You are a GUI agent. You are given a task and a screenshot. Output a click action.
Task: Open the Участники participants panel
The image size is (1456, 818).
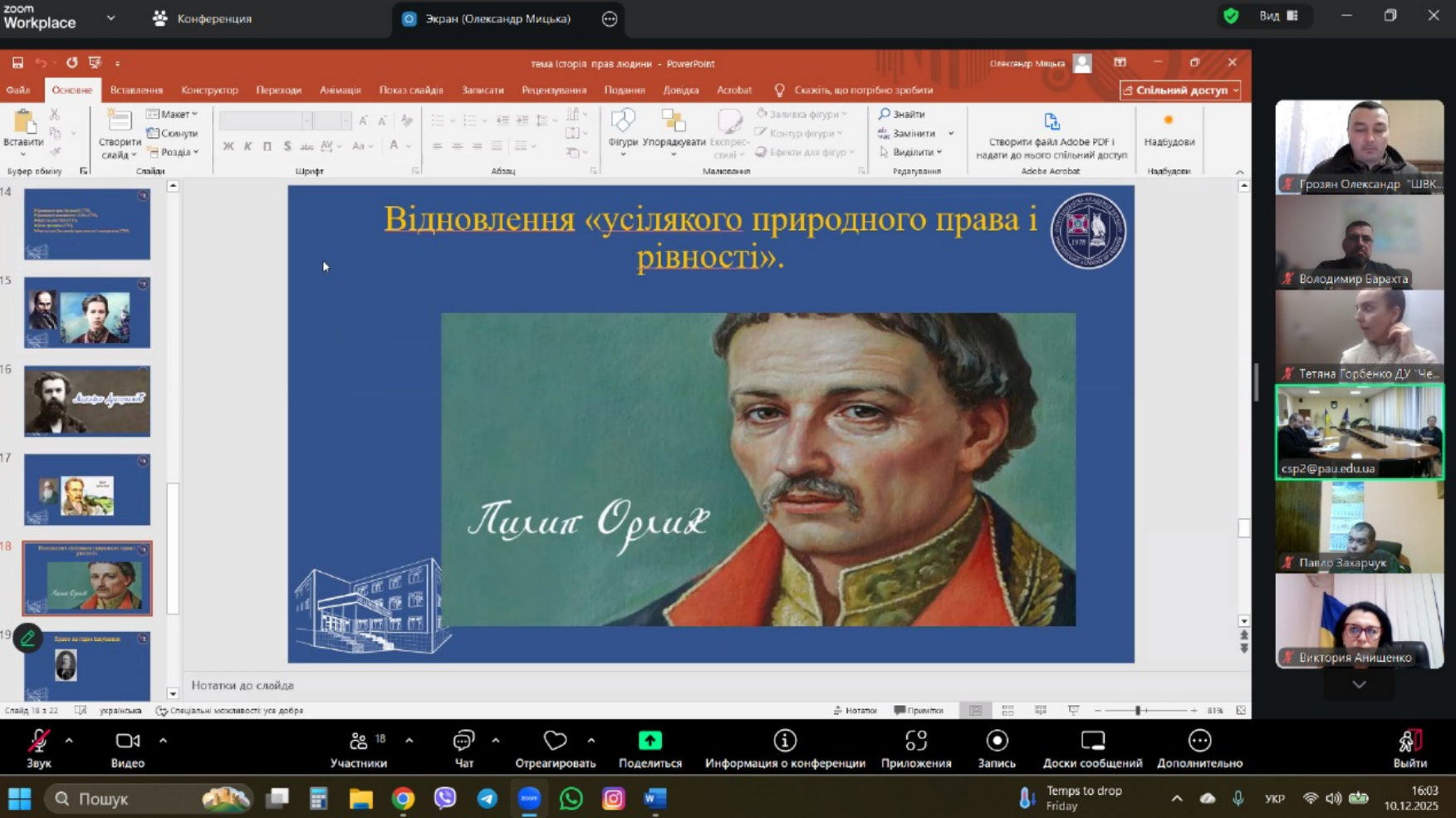pos(358,741)
